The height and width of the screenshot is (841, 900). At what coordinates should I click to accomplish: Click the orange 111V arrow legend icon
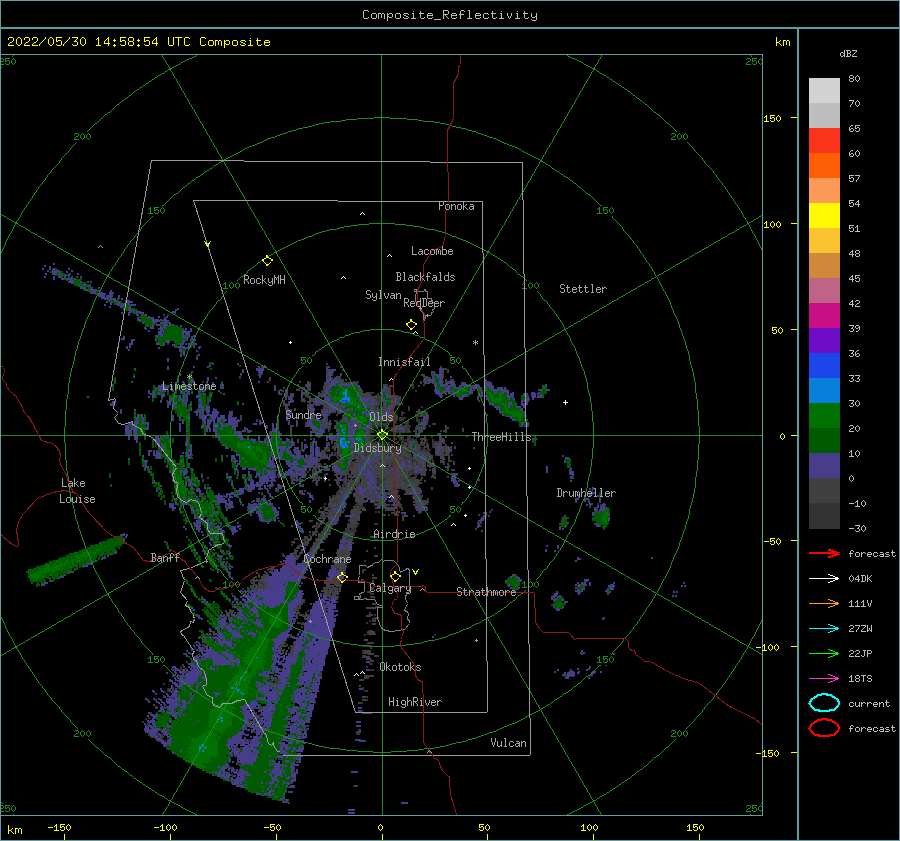pyautogui.click(x=824, y=603)
